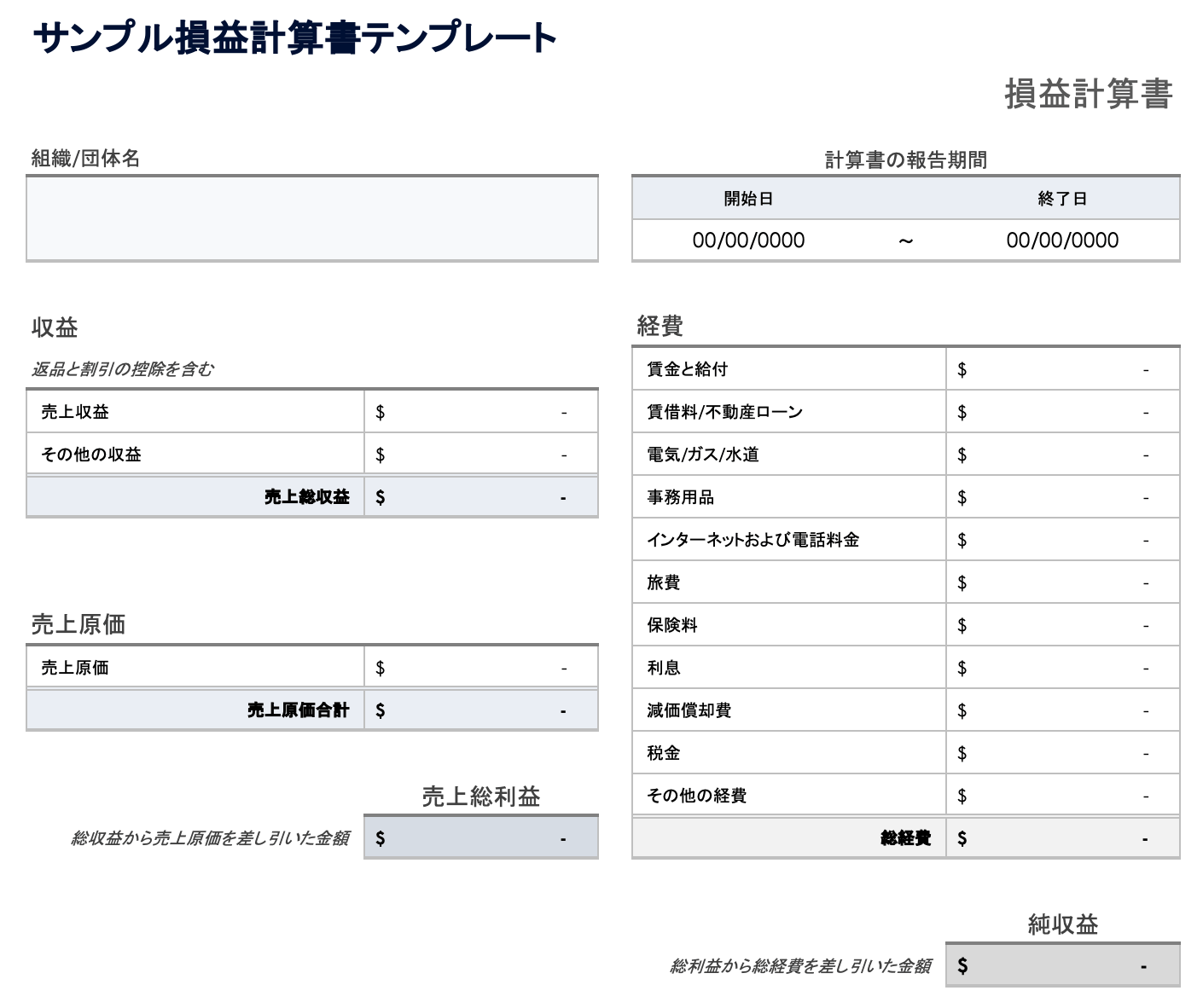This screenshot has height=1008, width=1203.
Task: Select the その他の経費 label cell
Action: (x=789, y=796)
